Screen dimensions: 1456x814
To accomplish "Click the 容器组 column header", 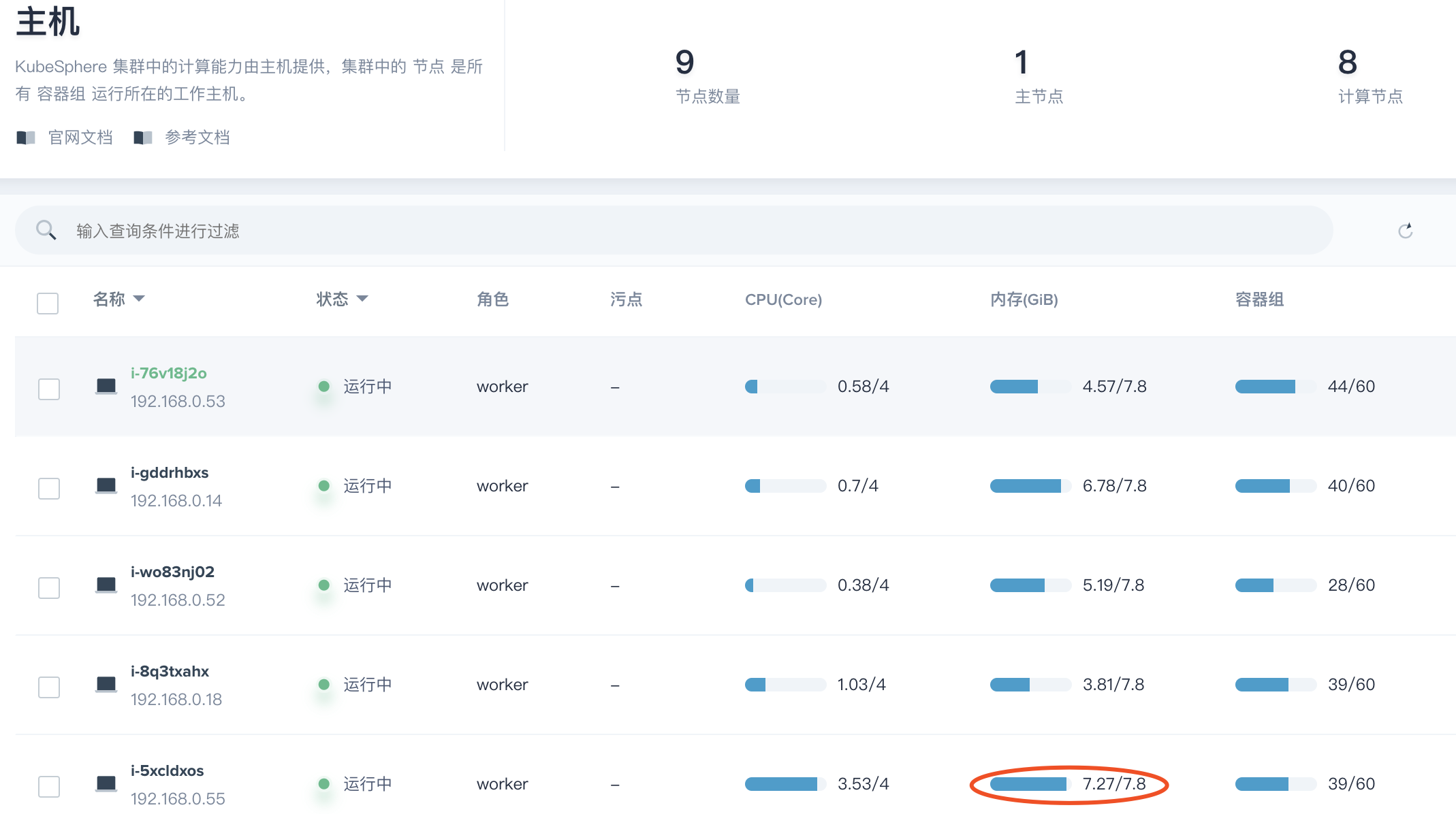I will pyautogui.click(x=1260, y=299).
